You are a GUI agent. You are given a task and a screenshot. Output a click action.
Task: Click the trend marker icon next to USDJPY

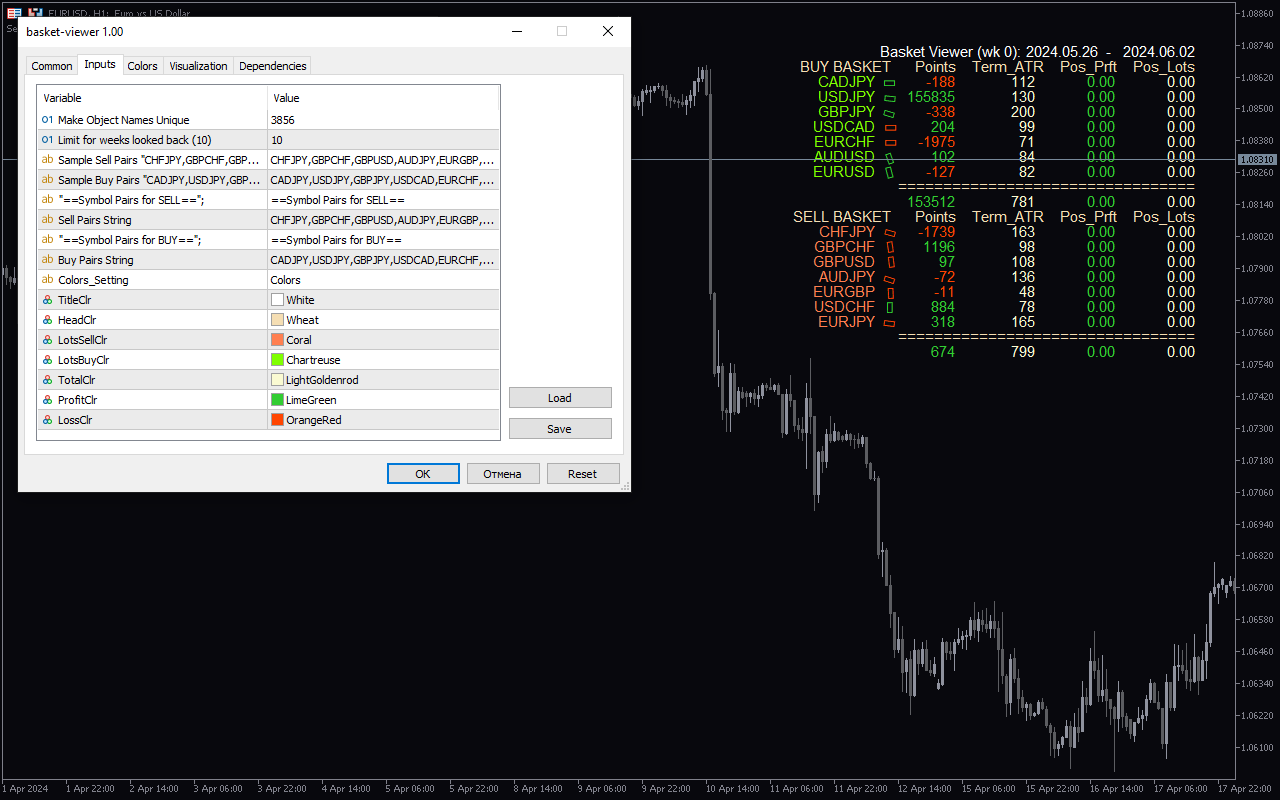[x=889, y=98]
